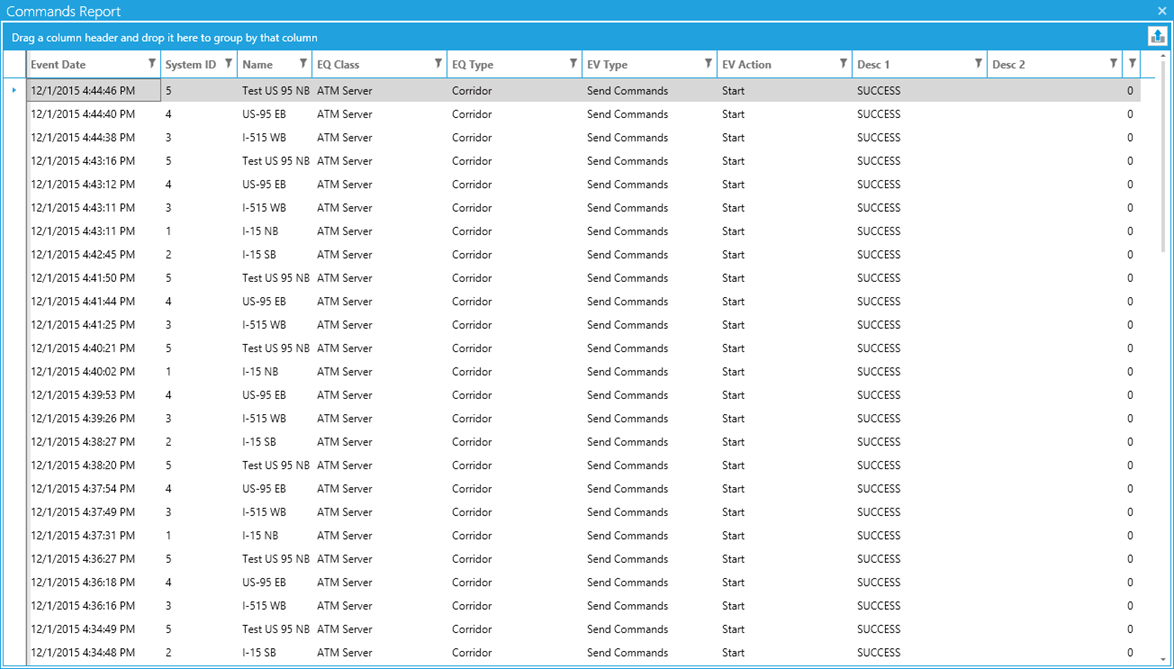The height and width of the screenshot is (669, 1174).
Task: Open filter for EQ Class column
Action: click(438, 64)
